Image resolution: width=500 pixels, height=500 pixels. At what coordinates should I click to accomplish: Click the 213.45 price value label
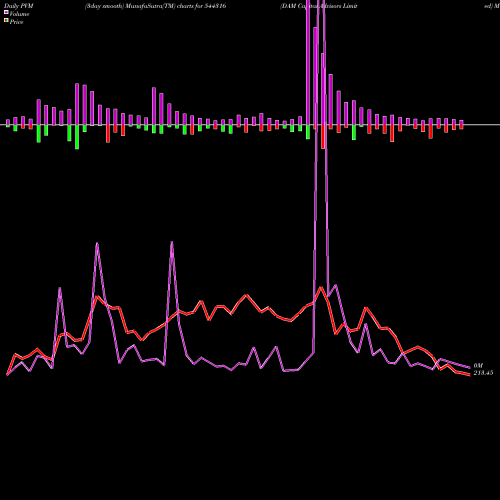[483, 373]
